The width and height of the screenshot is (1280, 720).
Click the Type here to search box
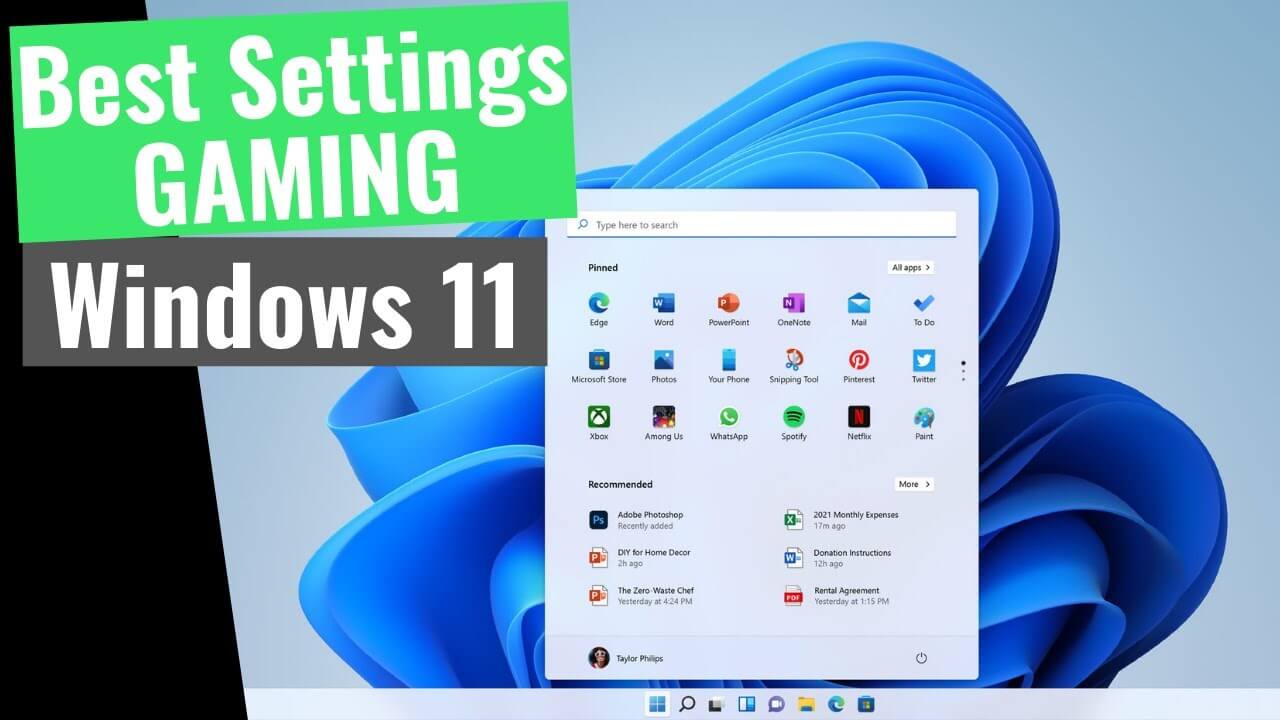[x=762, y=225]
